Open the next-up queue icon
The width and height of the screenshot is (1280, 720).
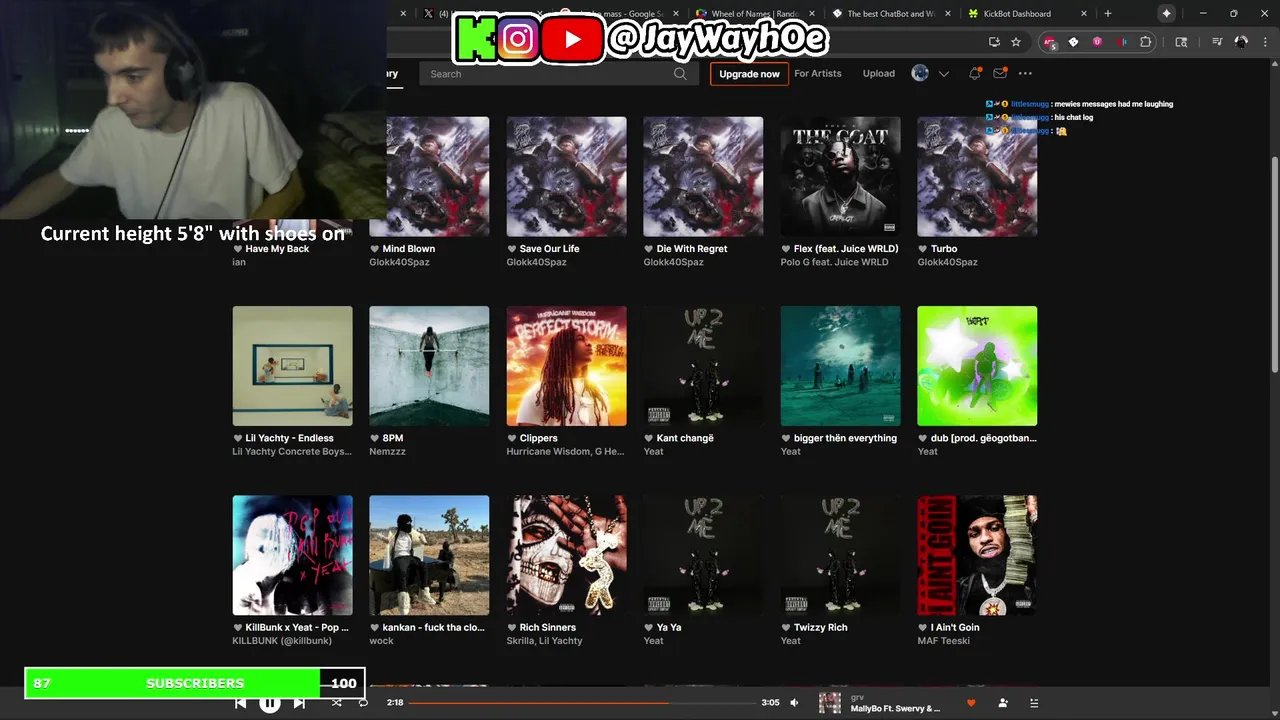[x=1034, y=703]
